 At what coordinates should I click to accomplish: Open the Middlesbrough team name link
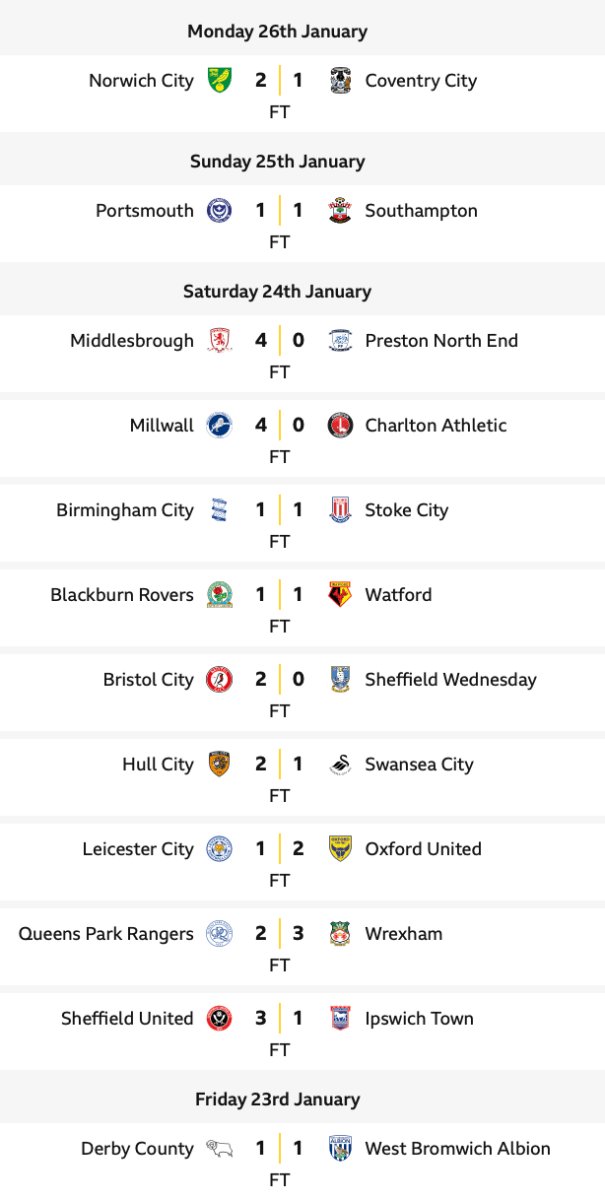(x=132, y=341)
